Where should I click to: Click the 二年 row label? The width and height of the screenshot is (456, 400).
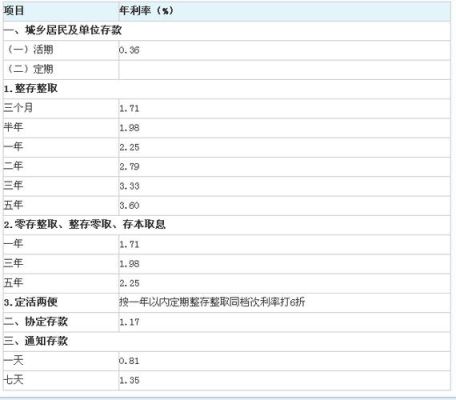pyautogui.click(x=13, y=166)
